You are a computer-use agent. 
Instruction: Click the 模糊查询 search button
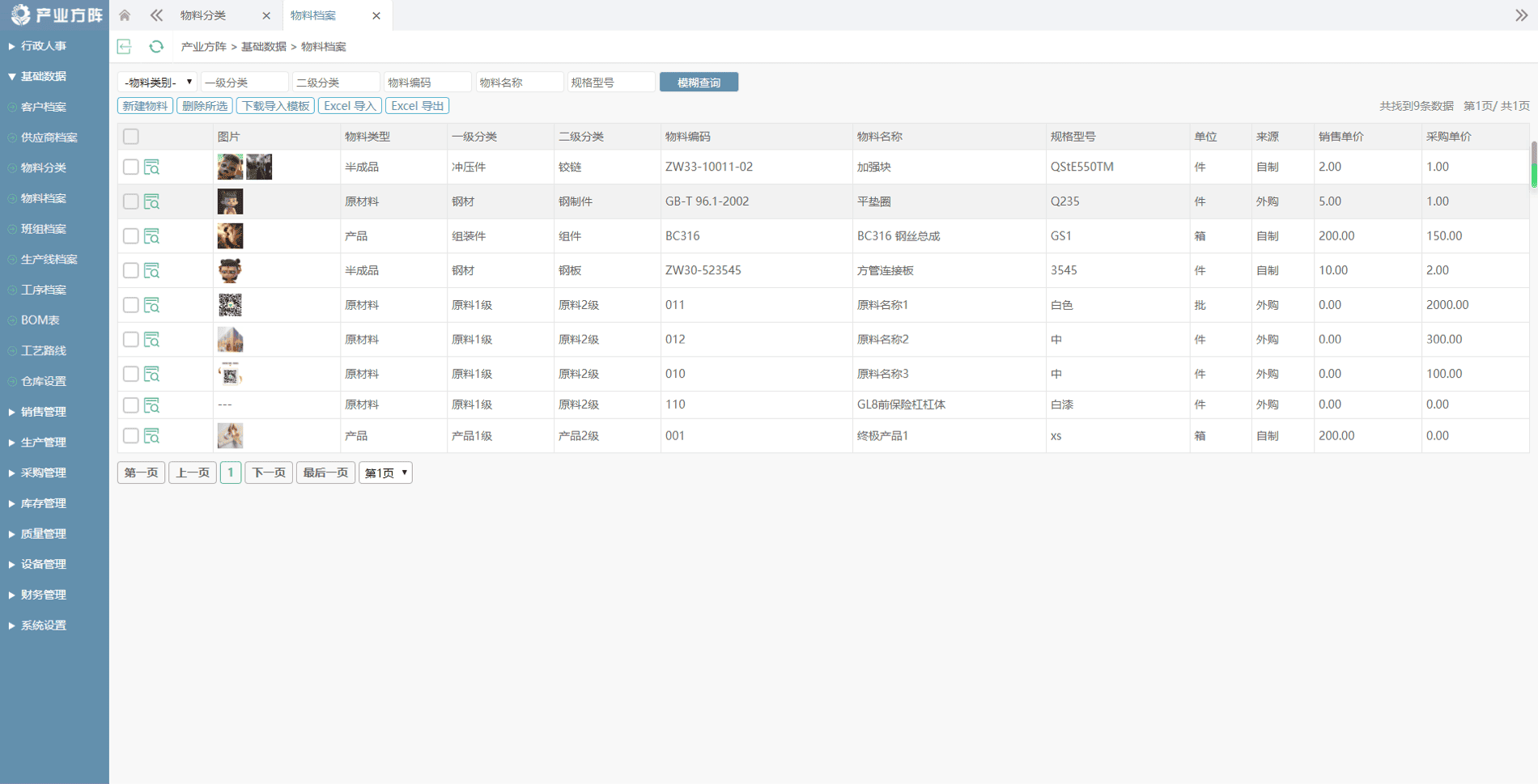point(699,83)
